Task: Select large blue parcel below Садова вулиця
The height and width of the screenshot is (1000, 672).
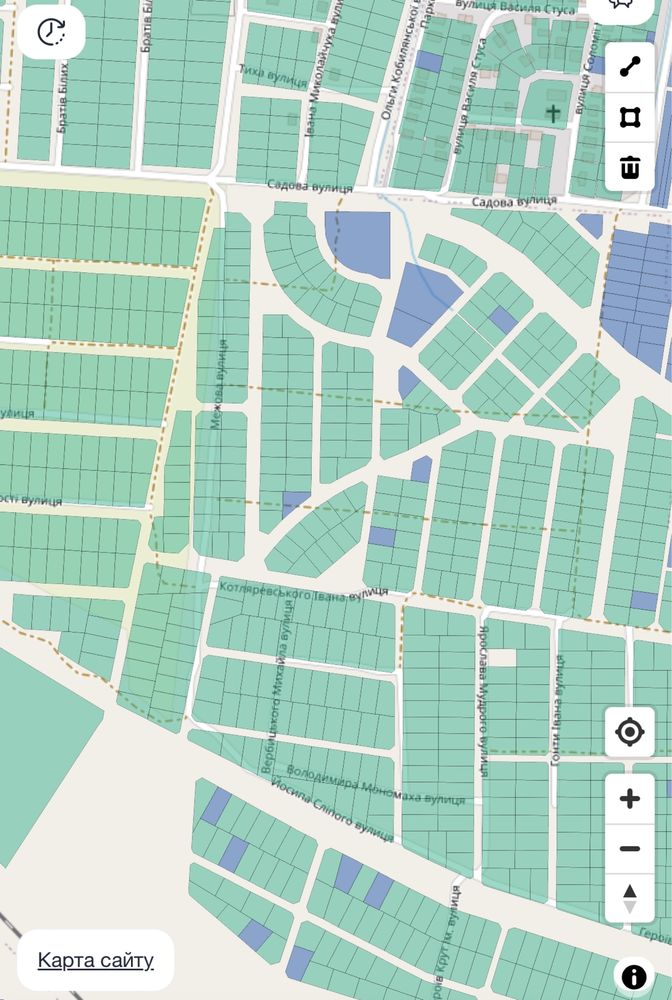Action: point(359,243)
